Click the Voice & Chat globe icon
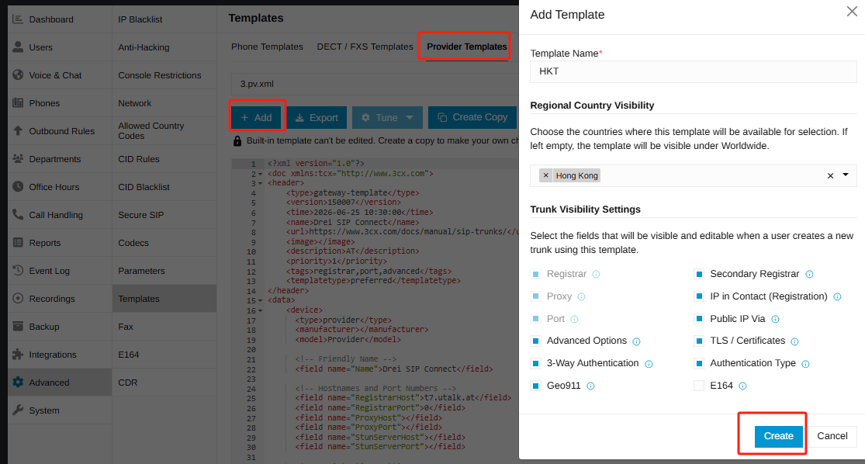Image resolution: width=865 pixels, height=464 pixels. (18, 75)
